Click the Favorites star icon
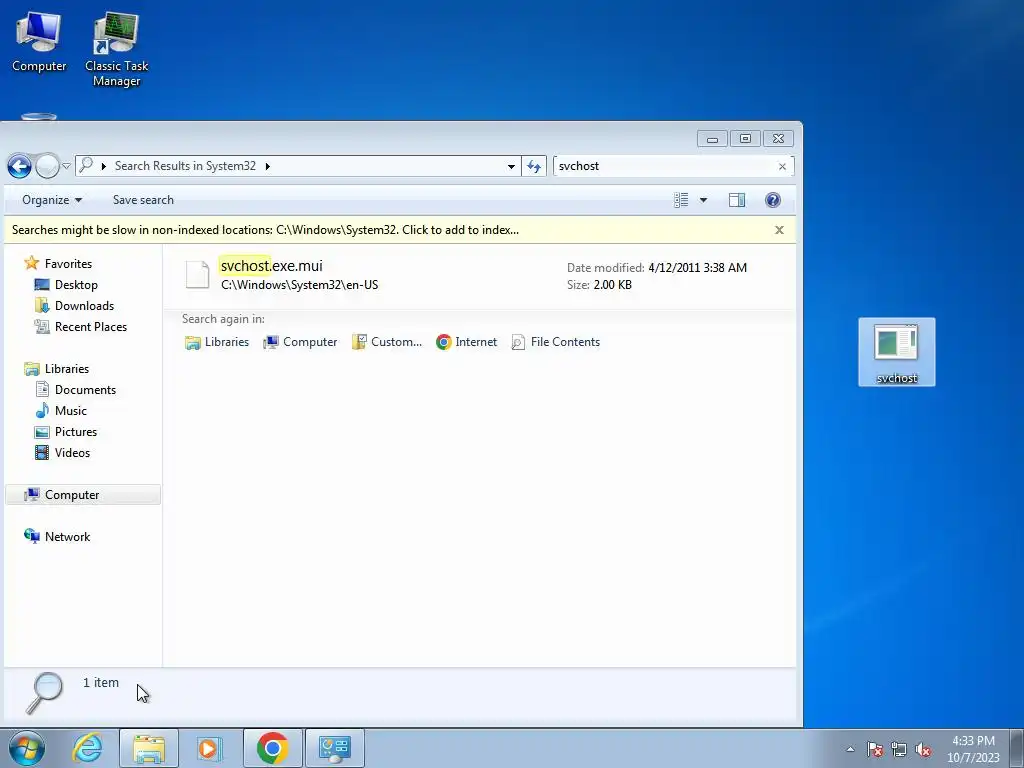This screenshot has height=768, width=1024. coord(31,263)
